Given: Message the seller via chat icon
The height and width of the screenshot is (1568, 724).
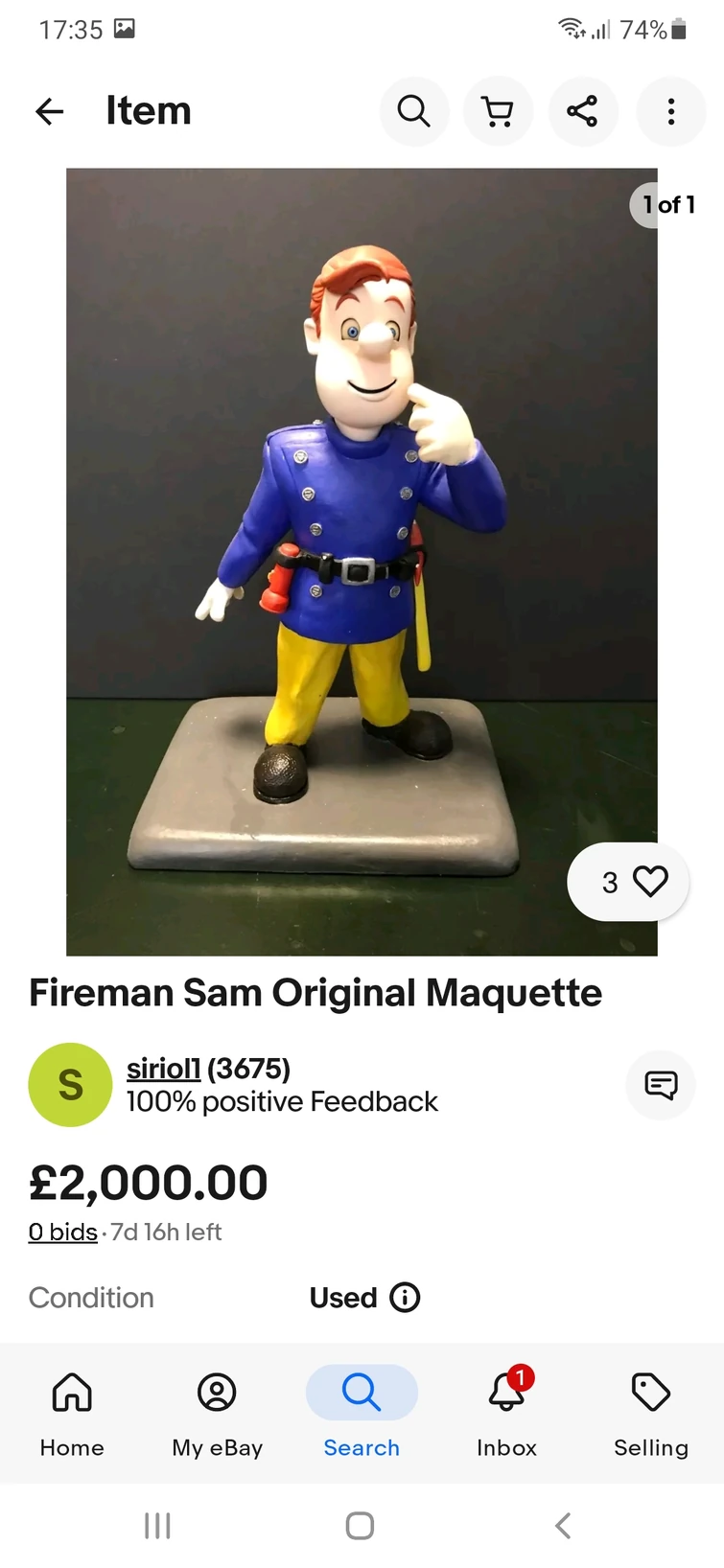Looking at the screenshot, I should 661,1085.
